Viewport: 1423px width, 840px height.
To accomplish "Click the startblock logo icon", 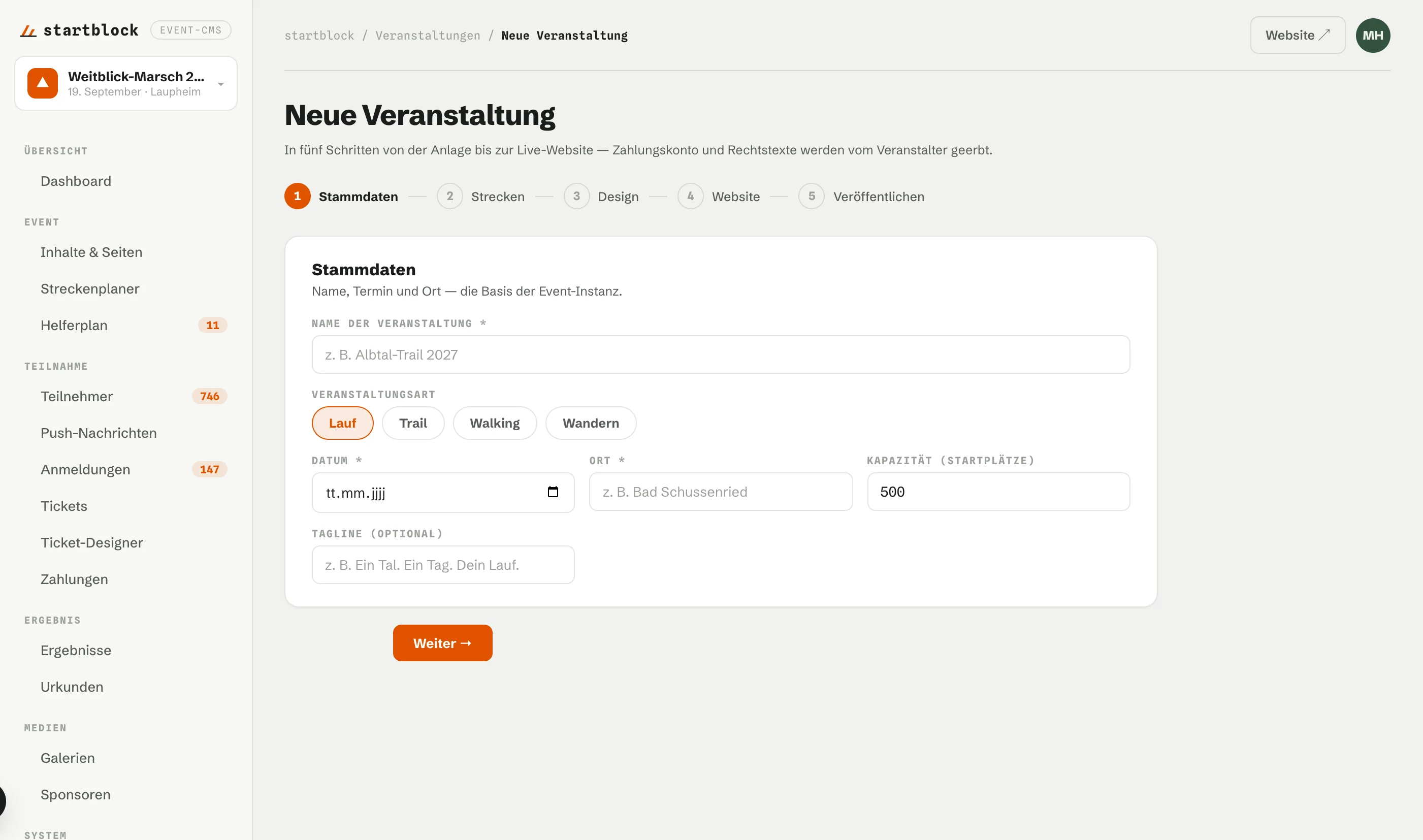I will [28, 30].
